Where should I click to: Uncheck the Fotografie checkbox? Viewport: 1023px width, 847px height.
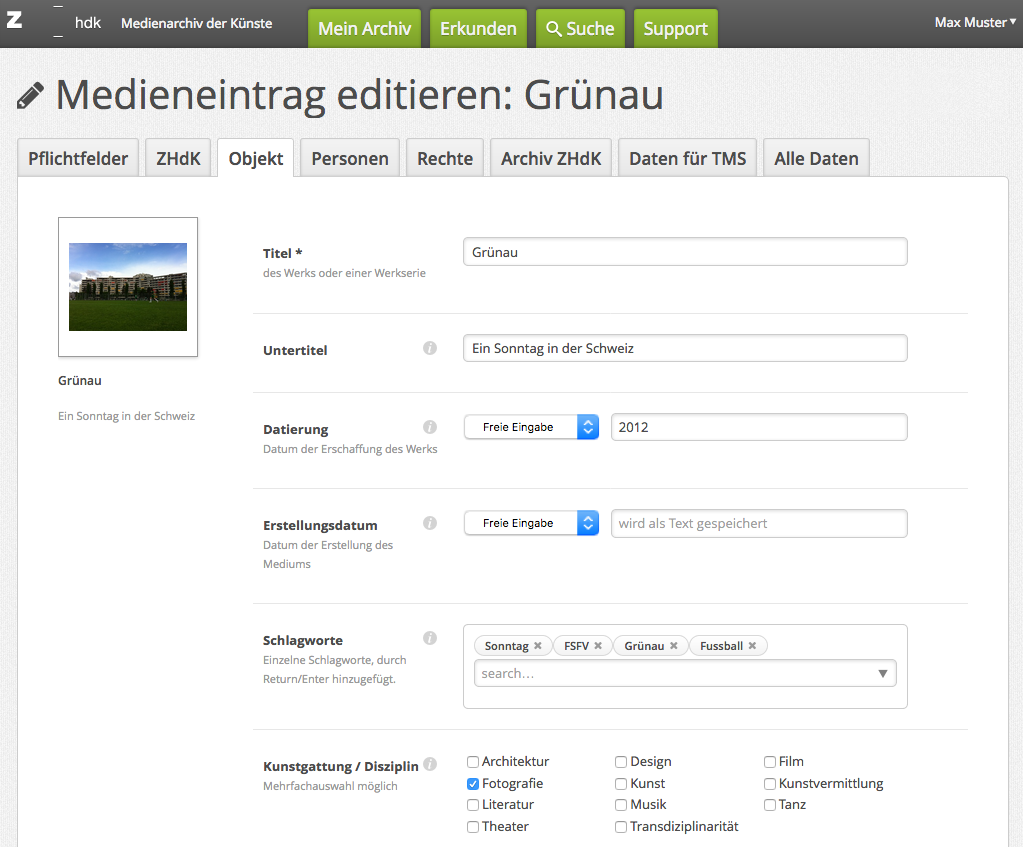[474, 784]
